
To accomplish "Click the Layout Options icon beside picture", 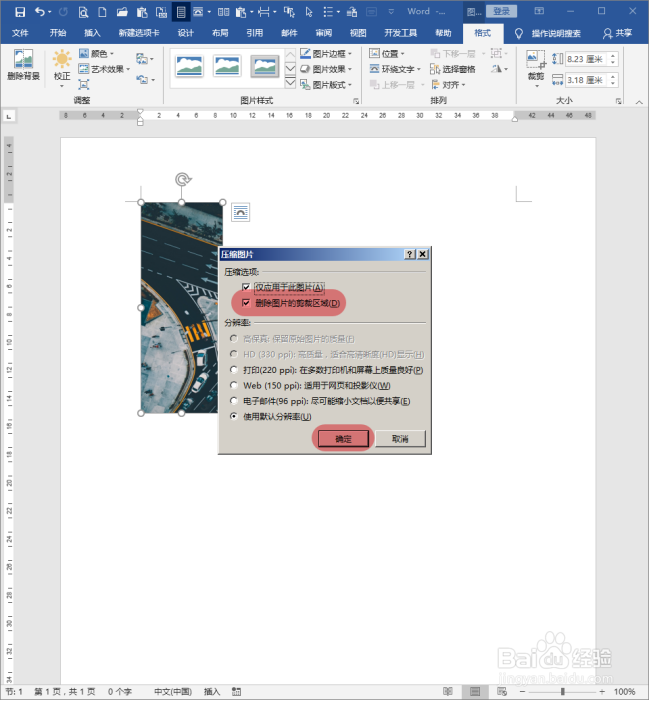I will pos(240,212).
